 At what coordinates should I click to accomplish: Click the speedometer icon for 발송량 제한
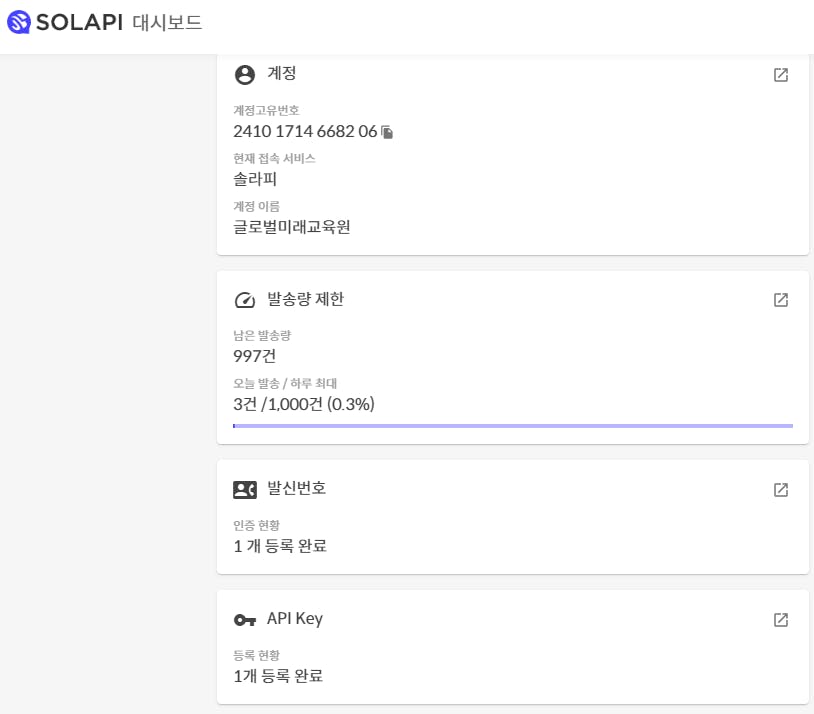[245, 300]
